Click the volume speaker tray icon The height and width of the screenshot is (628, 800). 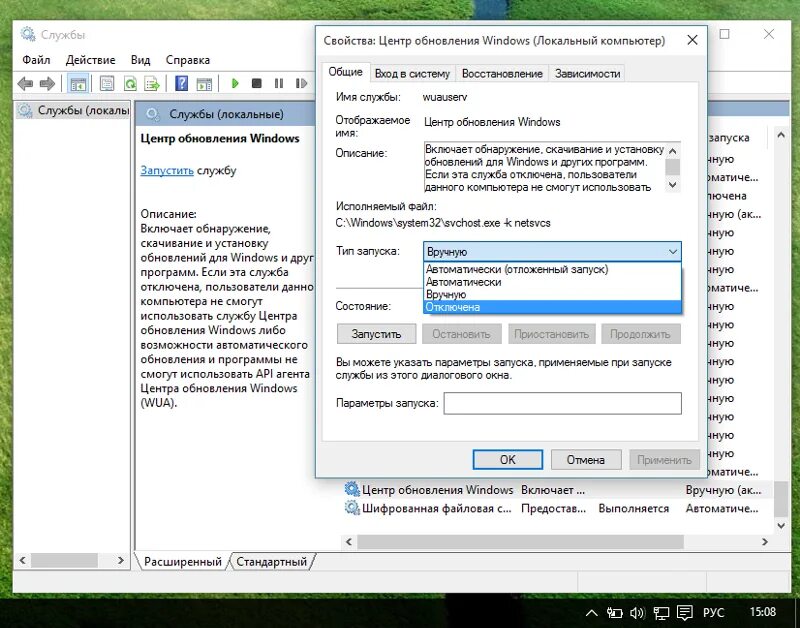coord(638,613)
